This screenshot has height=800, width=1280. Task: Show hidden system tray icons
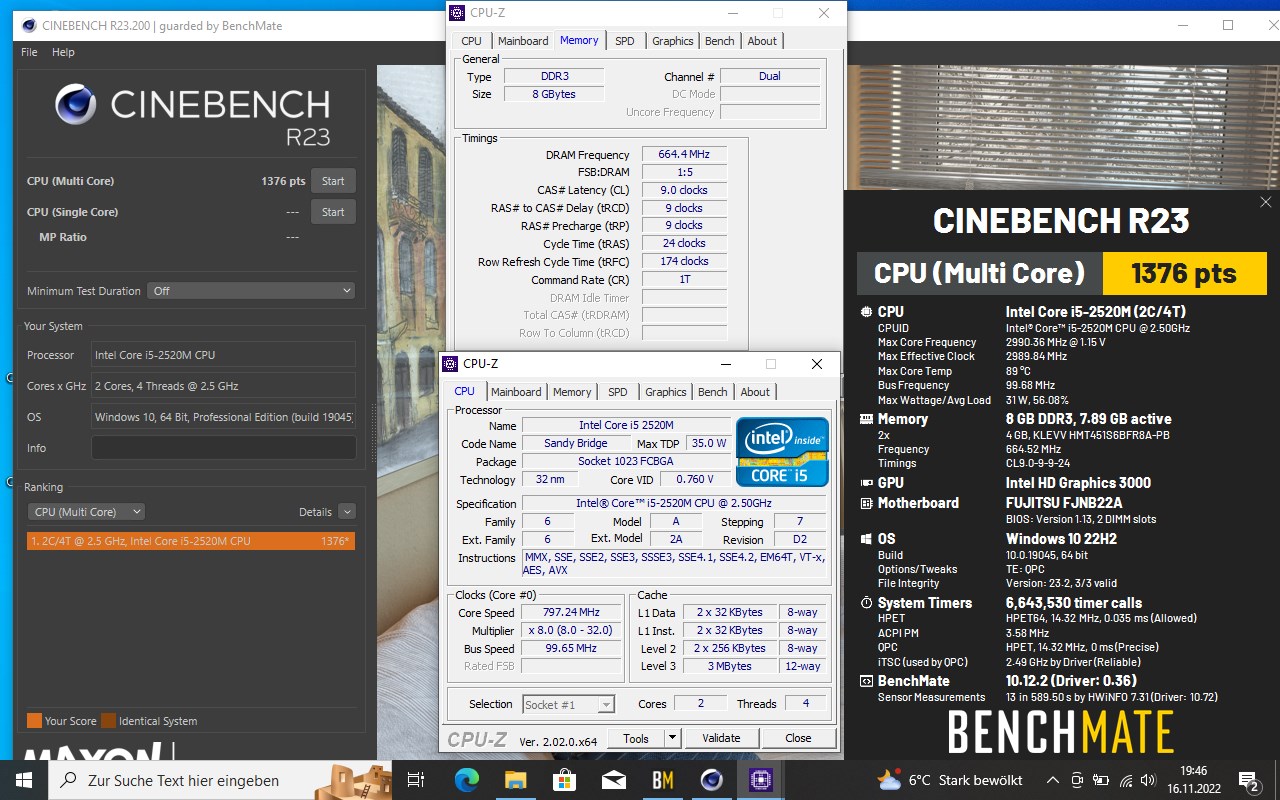coord(1052,780)
